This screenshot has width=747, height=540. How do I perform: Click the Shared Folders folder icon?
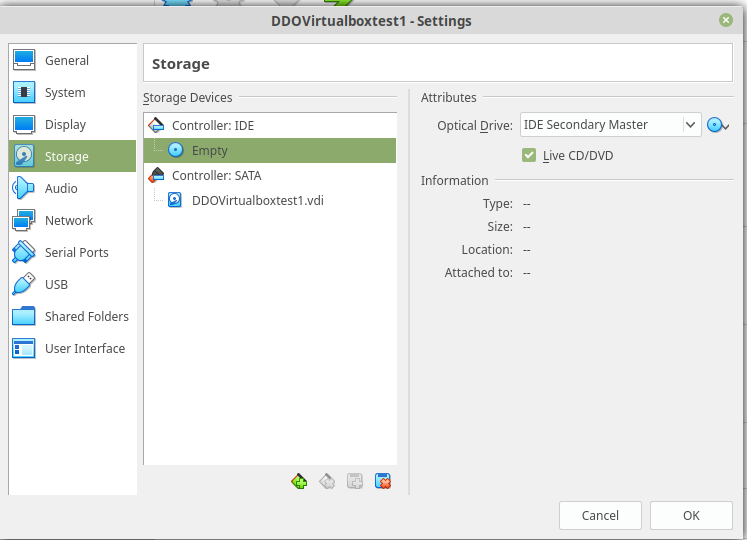(x=24, y=316)
